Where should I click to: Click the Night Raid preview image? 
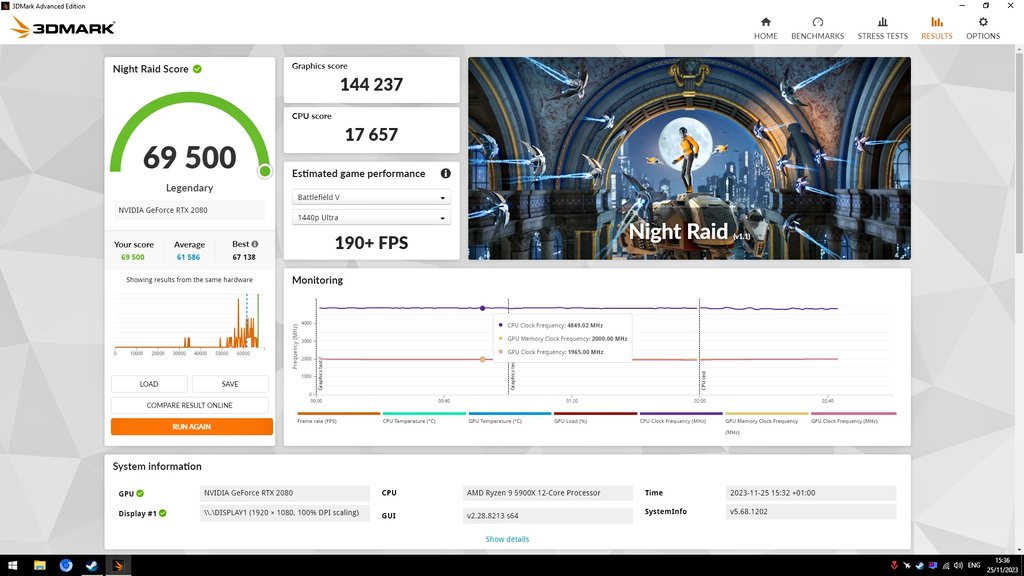689,158
